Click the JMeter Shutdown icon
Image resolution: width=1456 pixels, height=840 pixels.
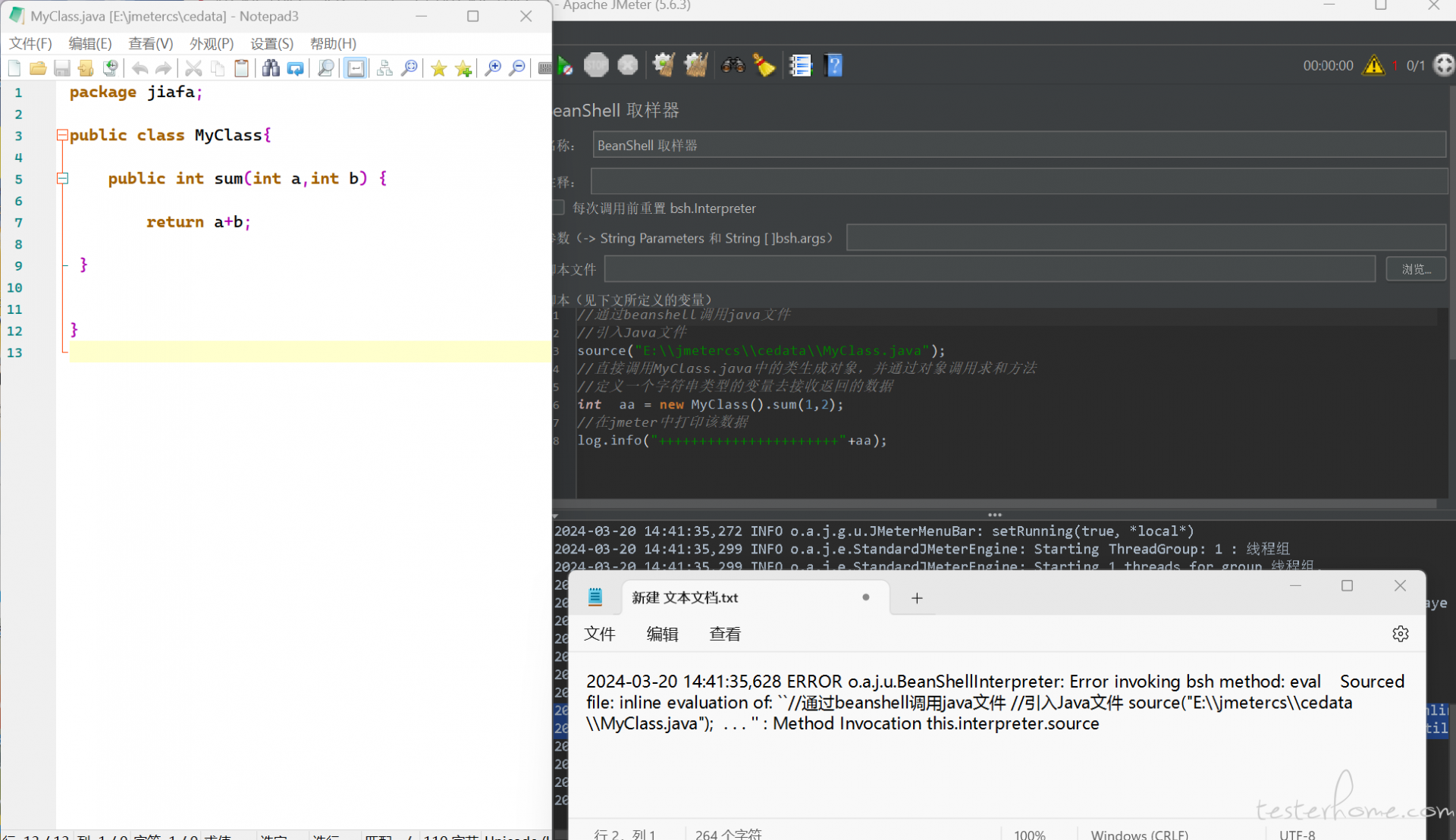pyautogui.click(x=627, y=65)
